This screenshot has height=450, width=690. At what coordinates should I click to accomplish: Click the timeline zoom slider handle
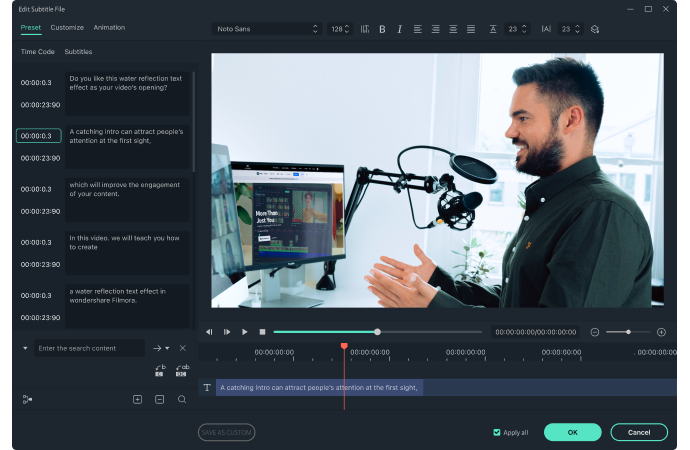point(628,332)
